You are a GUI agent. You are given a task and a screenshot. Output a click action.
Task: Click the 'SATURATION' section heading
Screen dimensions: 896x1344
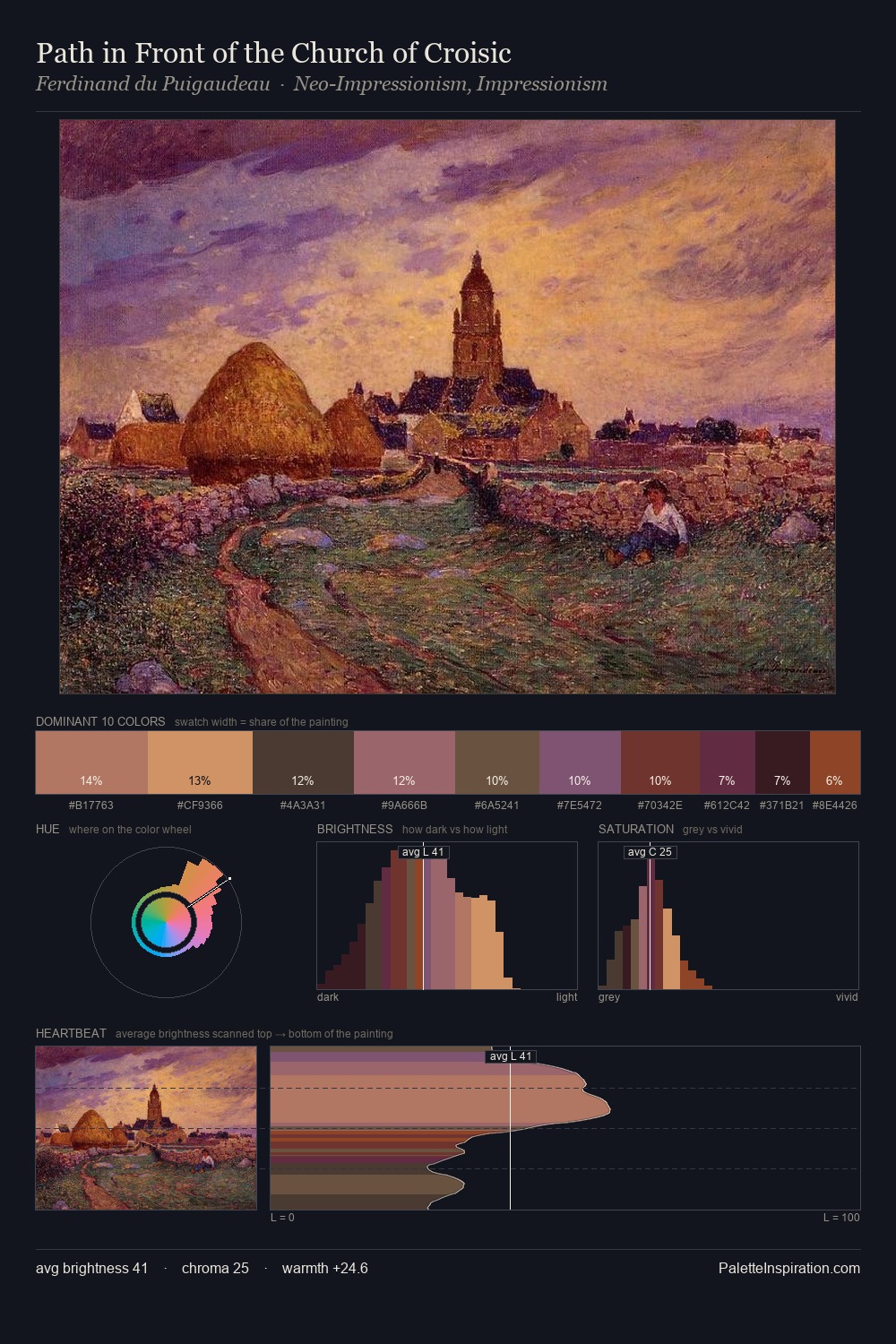click(636, 829)
